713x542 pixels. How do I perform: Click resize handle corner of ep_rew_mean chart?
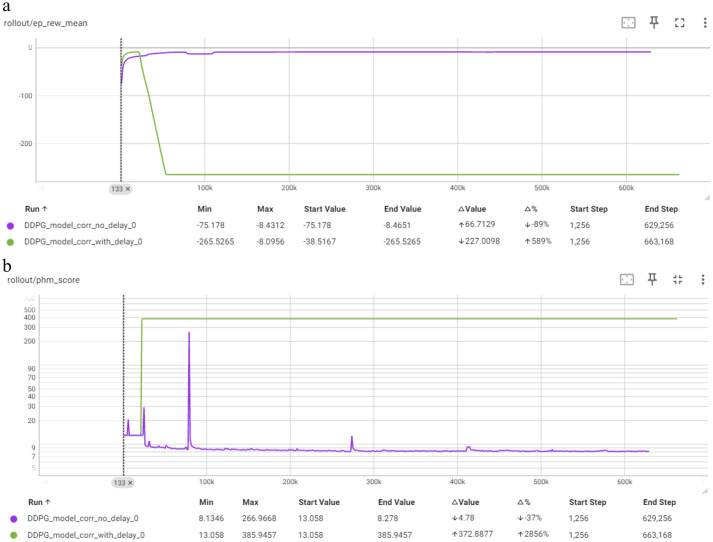pyautogui.click(x=707, y=197)
